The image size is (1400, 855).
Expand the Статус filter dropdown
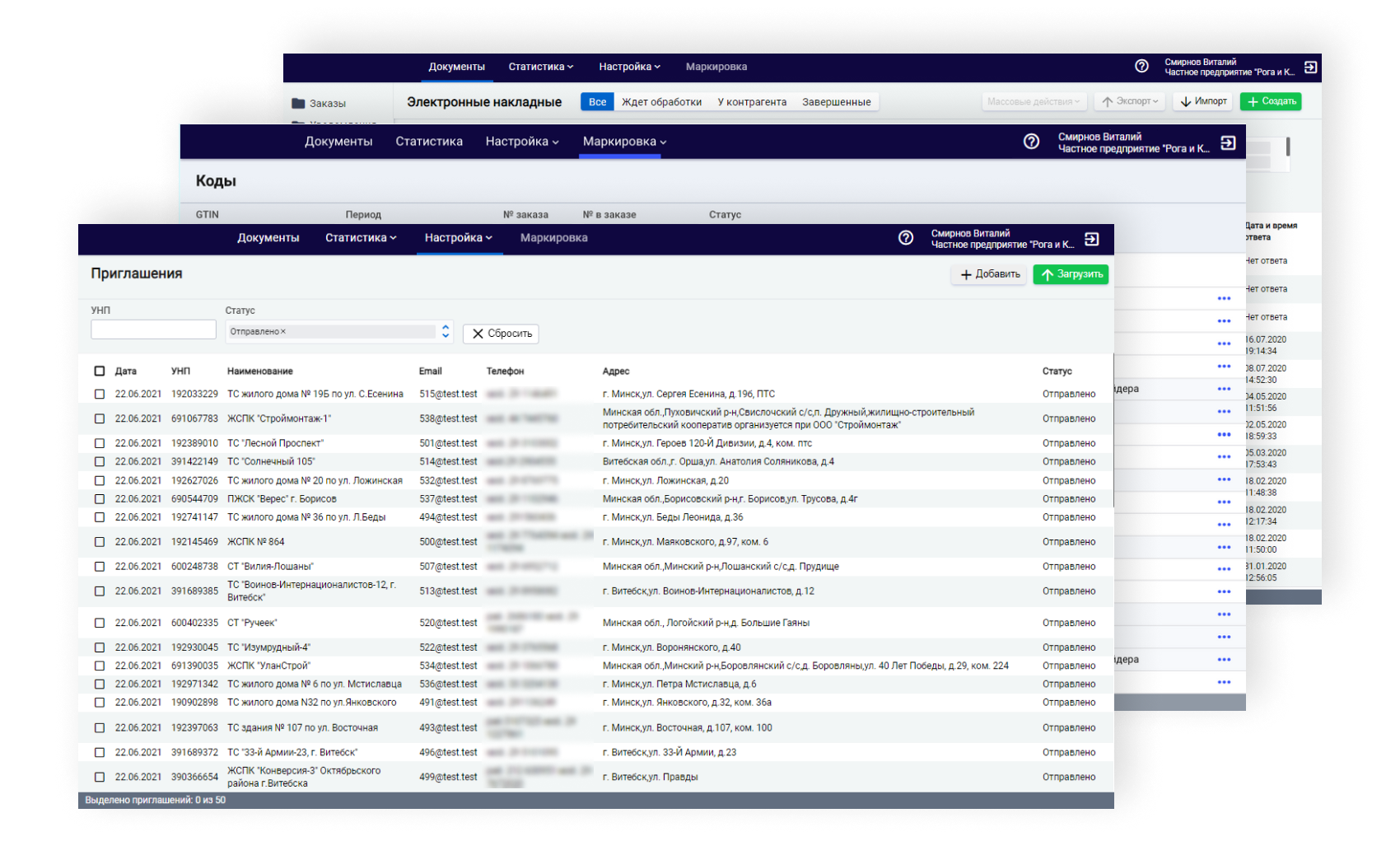pyautogui.click(x=446, y=331)
